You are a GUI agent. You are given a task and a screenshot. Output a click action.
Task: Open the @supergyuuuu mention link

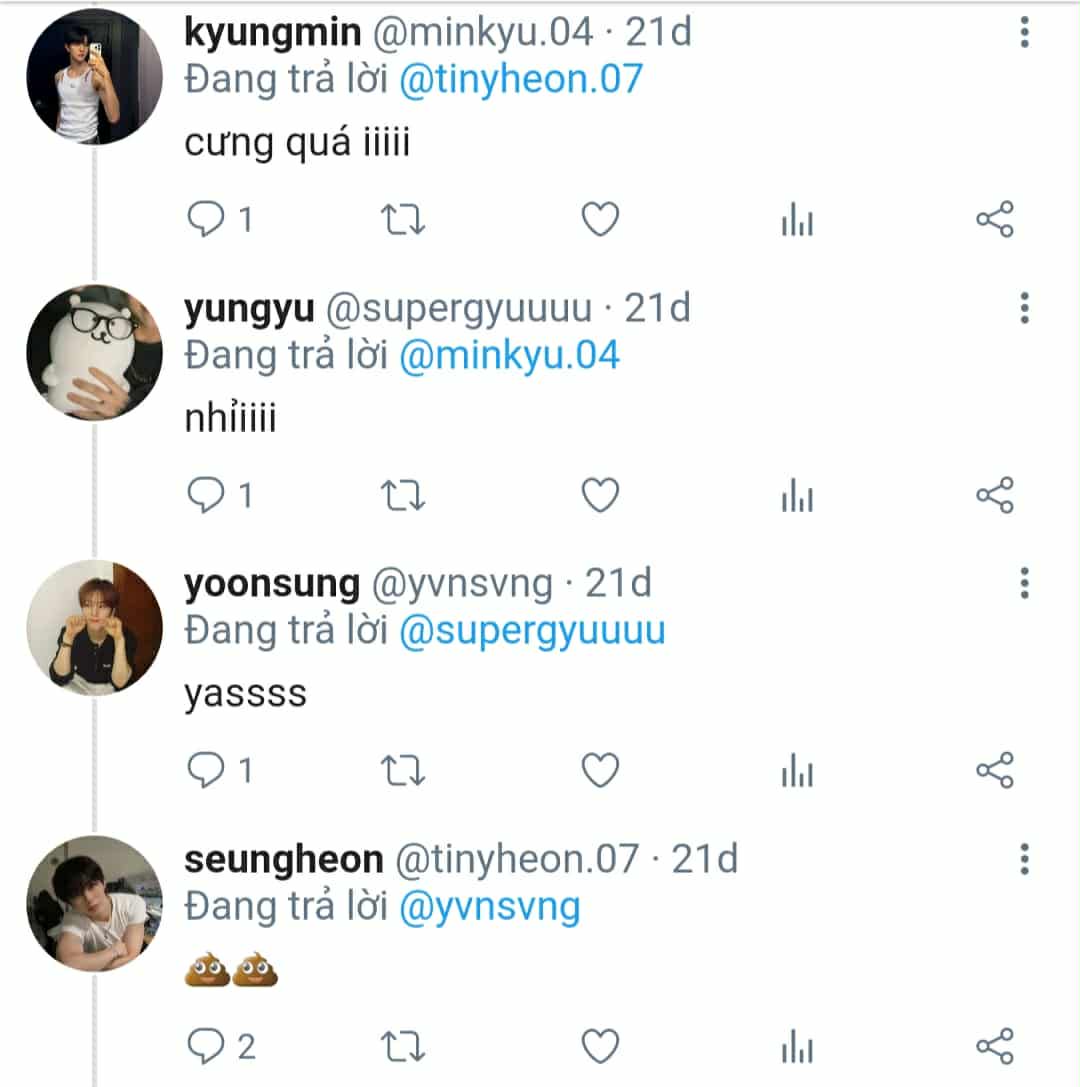click(532, 631)
